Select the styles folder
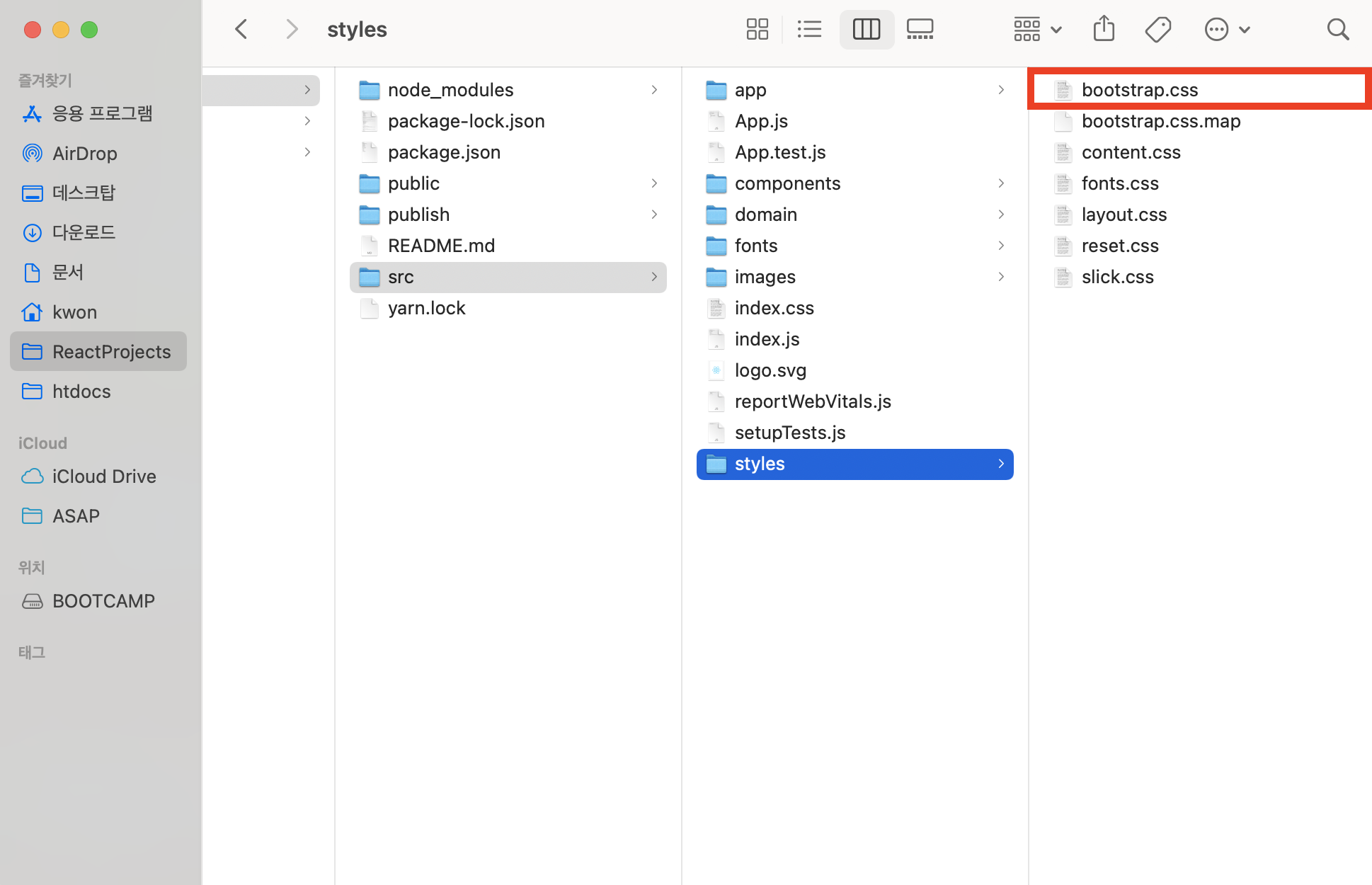This screenshot has height=885, width=1372. (760, 464)
